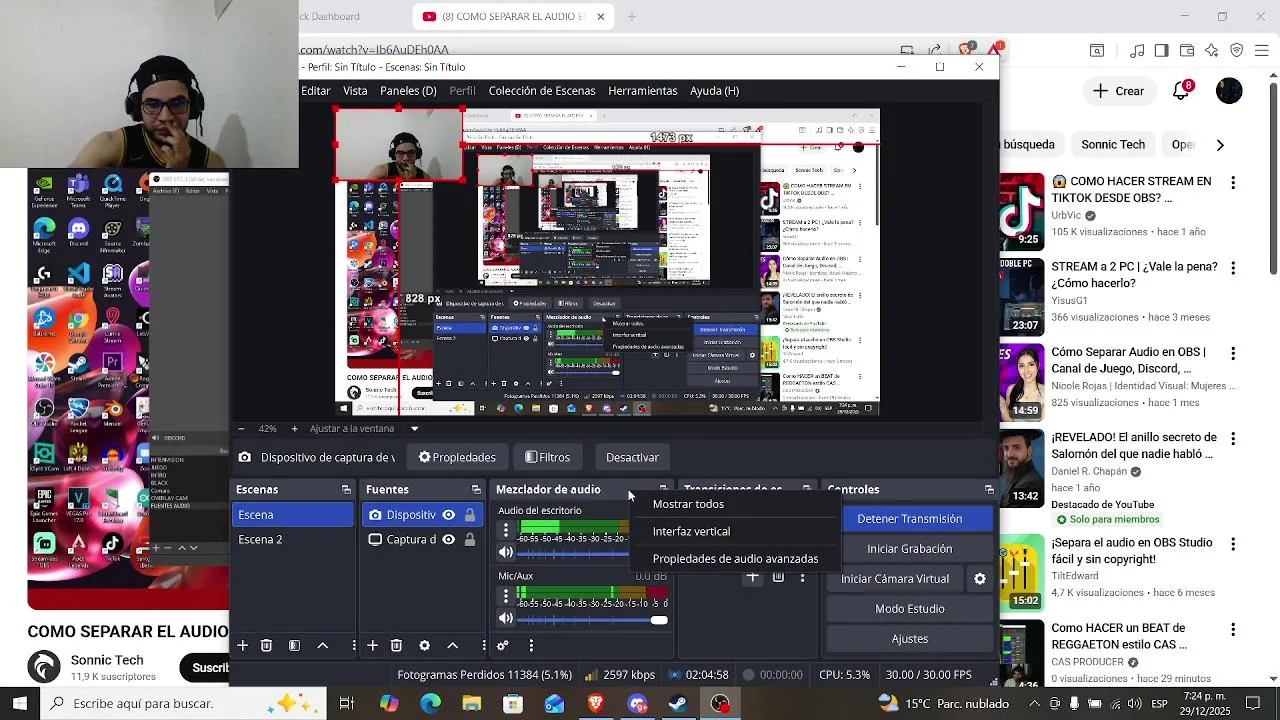Open Mic/Aux options dots

(x=506, y=596)
